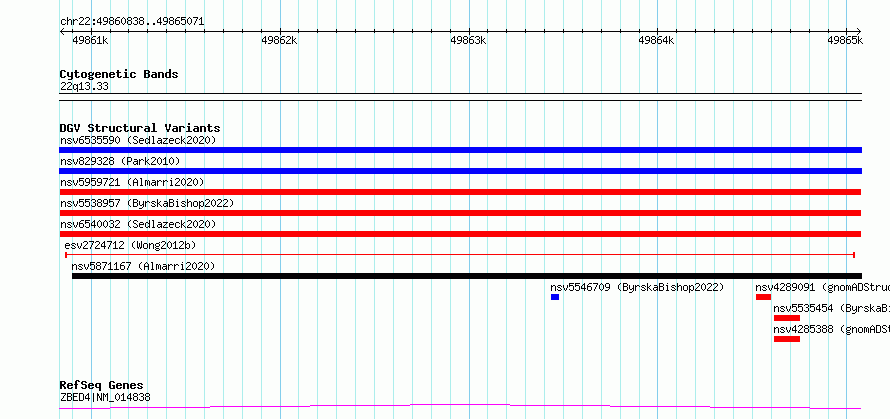This screenshot has width=890, height=419.
Task: Click the nsv6535590 (Sedlazeck2020) blue variant bar
Action: coord(460,150)
